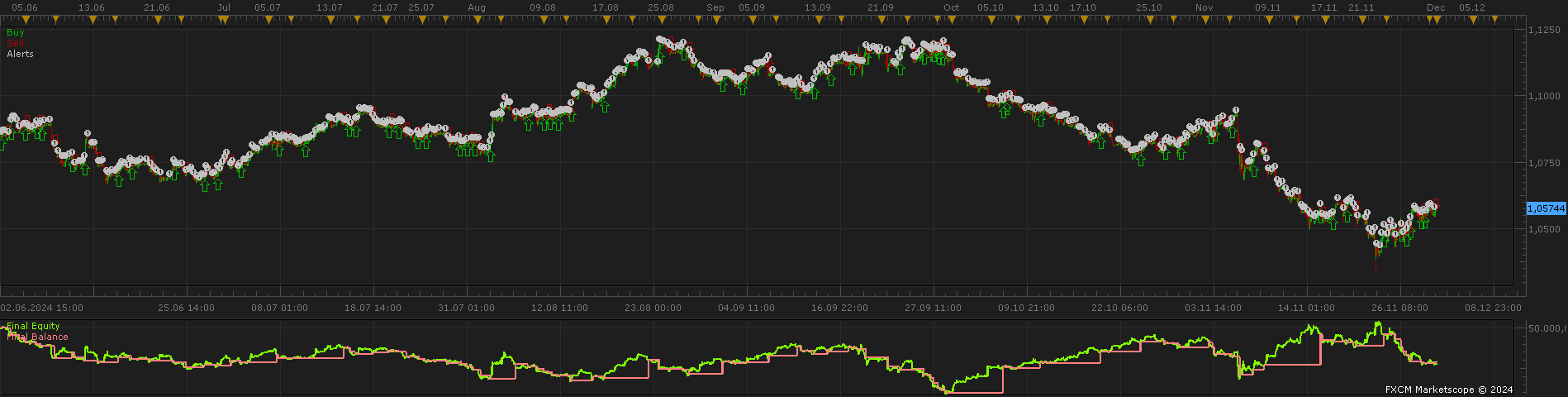Viewport: 1568px width, 397px height.
Task: Click the Sell legend entry
Action: tap(15, 43)
